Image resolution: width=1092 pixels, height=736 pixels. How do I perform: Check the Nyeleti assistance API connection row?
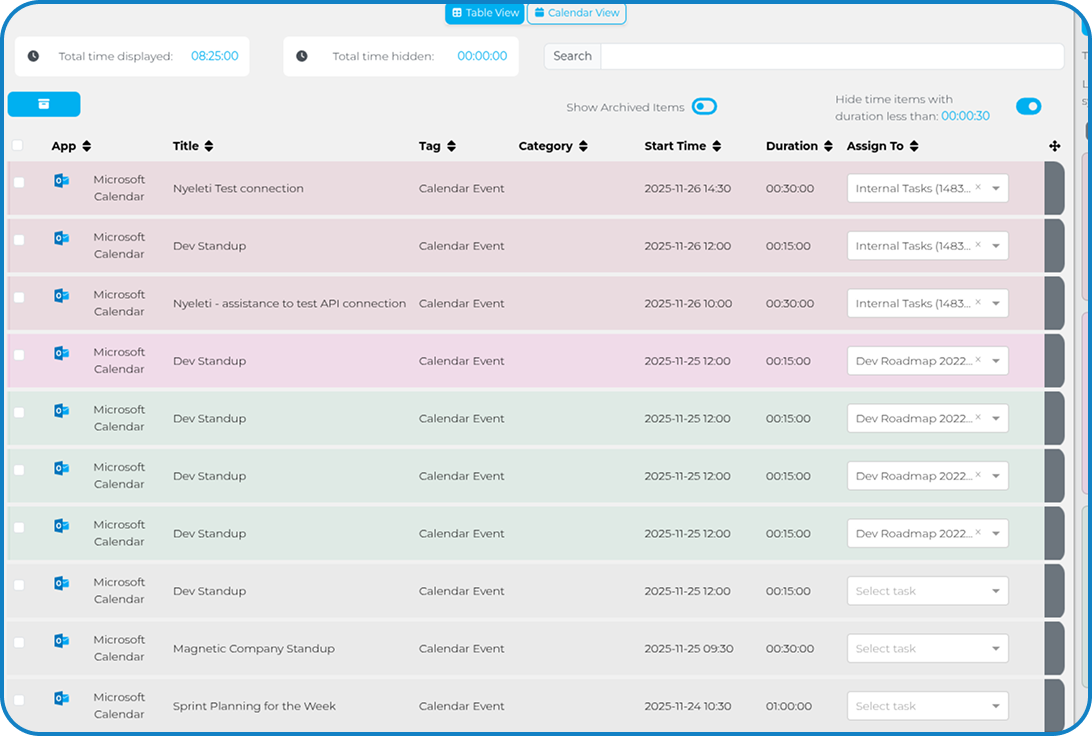click(19, 297)
